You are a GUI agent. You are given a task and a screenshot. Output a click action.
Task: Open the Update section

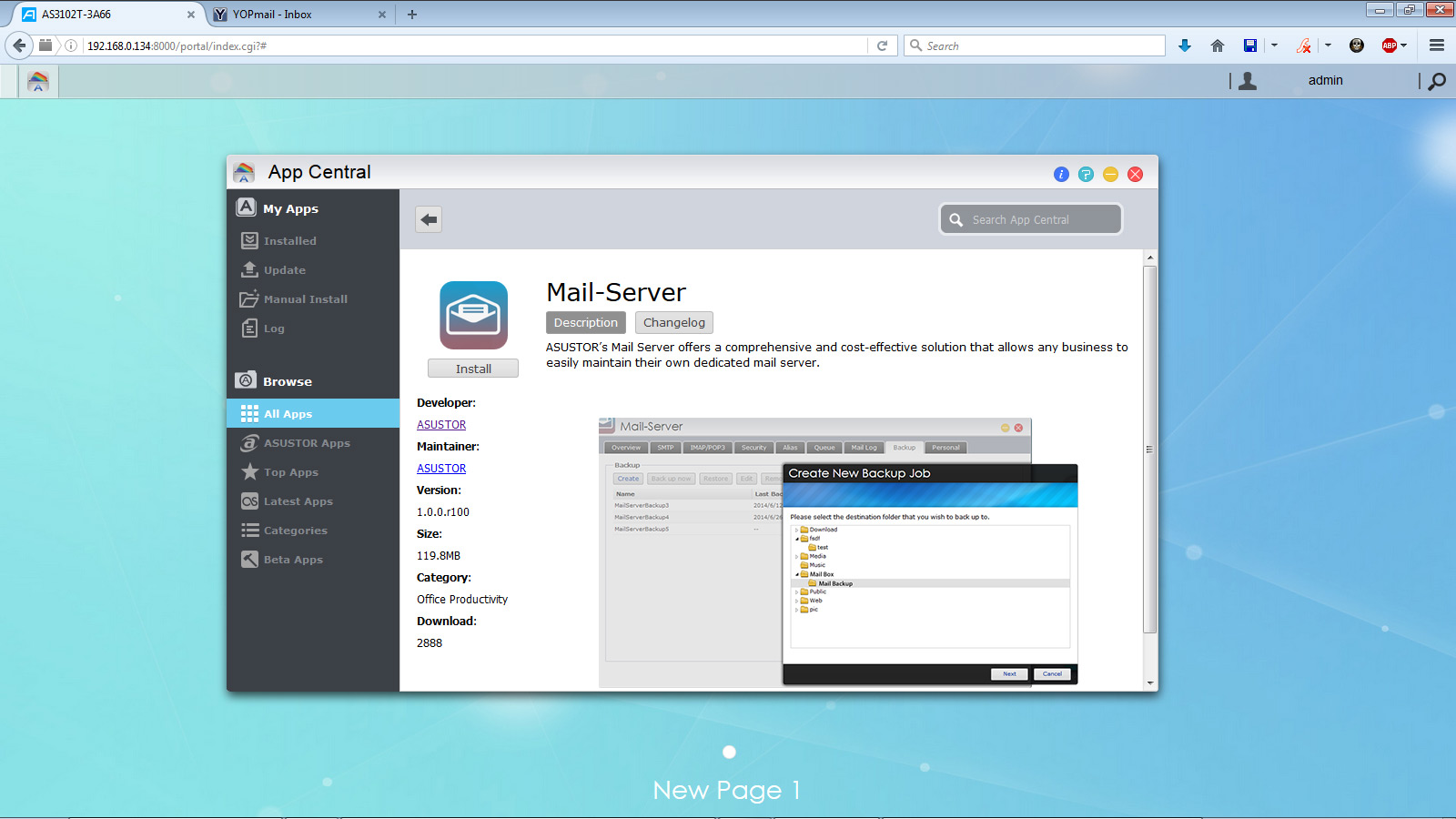pyautogui.click(x=285, y=270)
